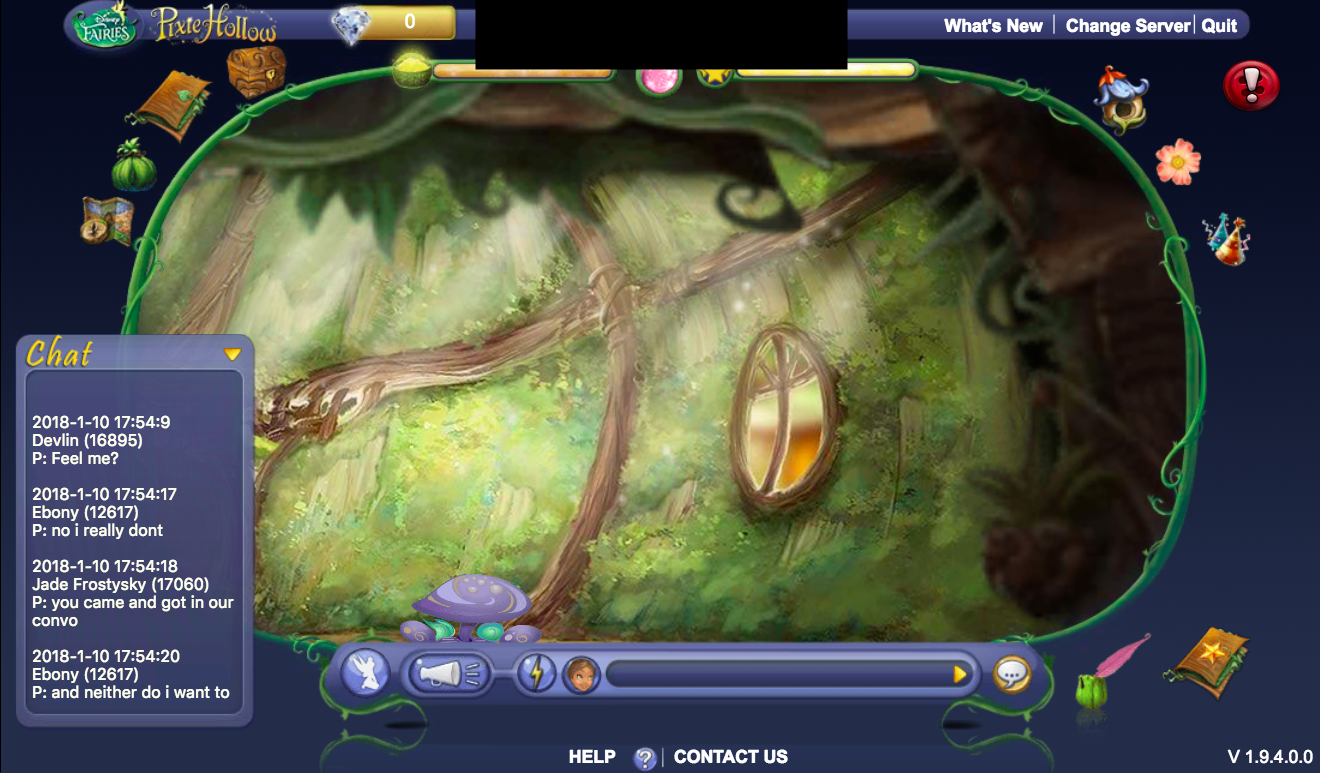Open the flower birdhouse icon

(x=1124, y=98)
